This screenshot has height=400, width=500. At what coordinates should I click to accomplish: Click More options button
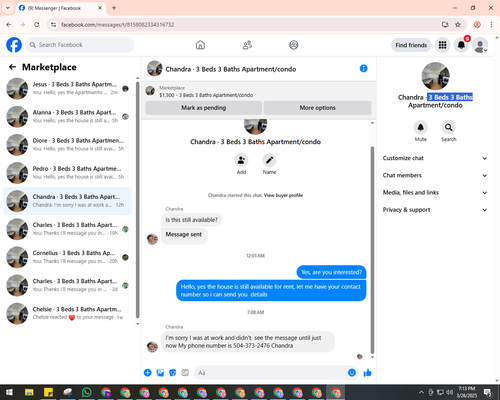coord(317,108)
